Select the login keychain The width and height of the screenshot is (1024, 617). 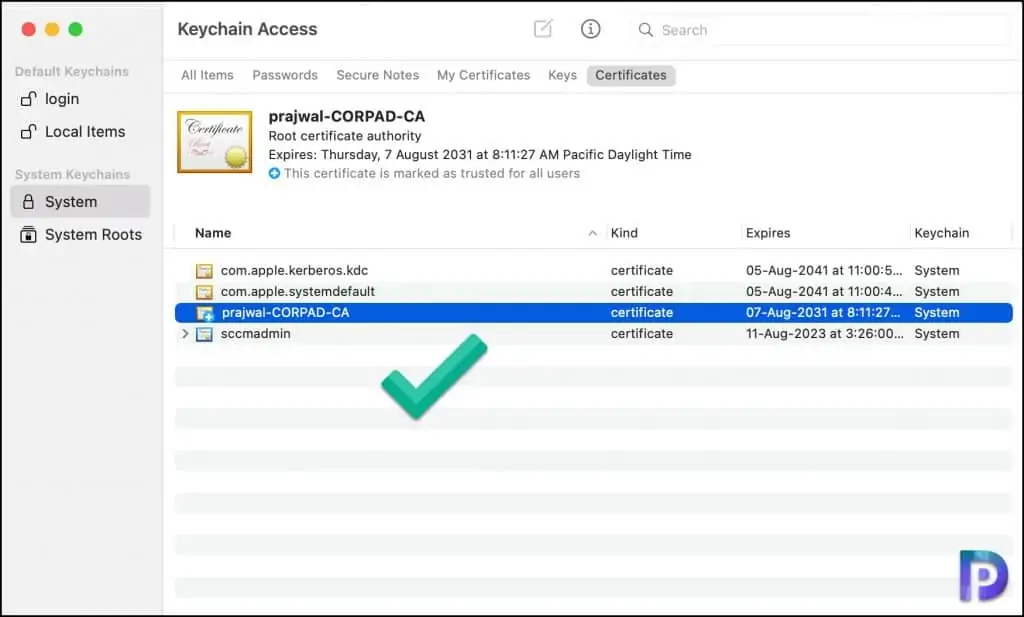coord(80,99)
